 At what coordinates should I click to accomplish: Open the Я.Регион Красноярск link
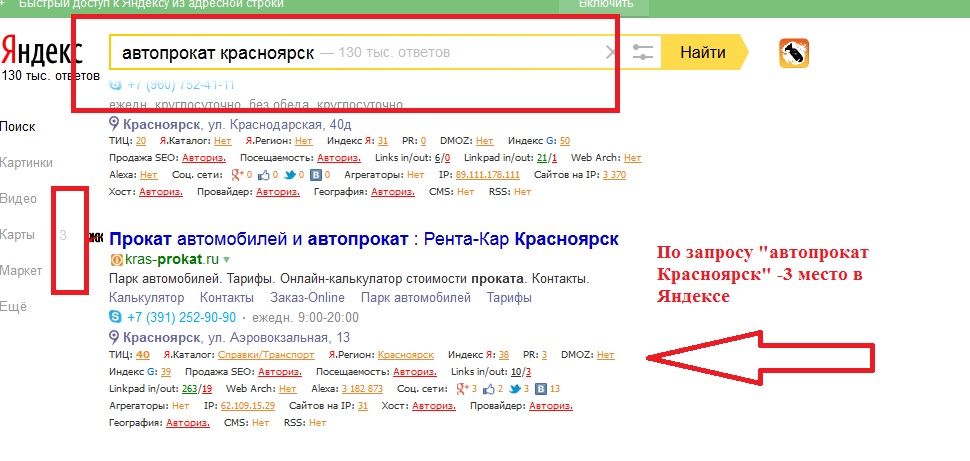click(x=406, y=355)
